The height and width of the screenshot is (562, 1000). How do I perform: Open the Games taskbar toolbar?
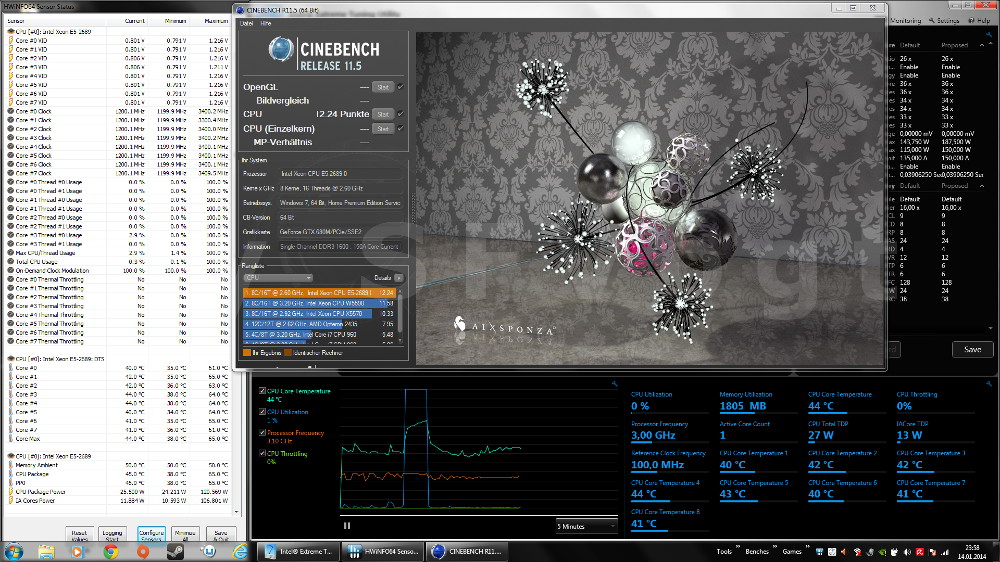pos(791,551)
